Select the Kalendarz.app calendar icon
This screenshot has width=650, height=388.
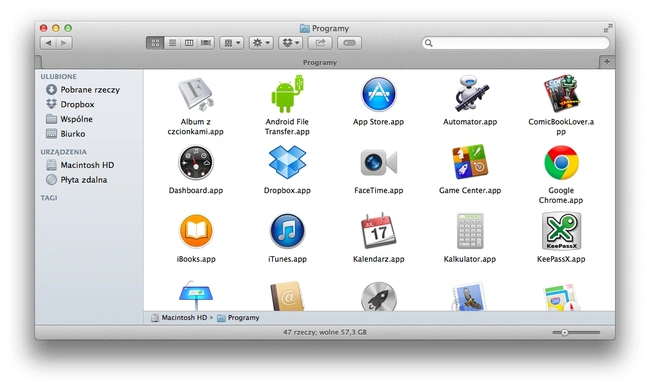[378, 230]
